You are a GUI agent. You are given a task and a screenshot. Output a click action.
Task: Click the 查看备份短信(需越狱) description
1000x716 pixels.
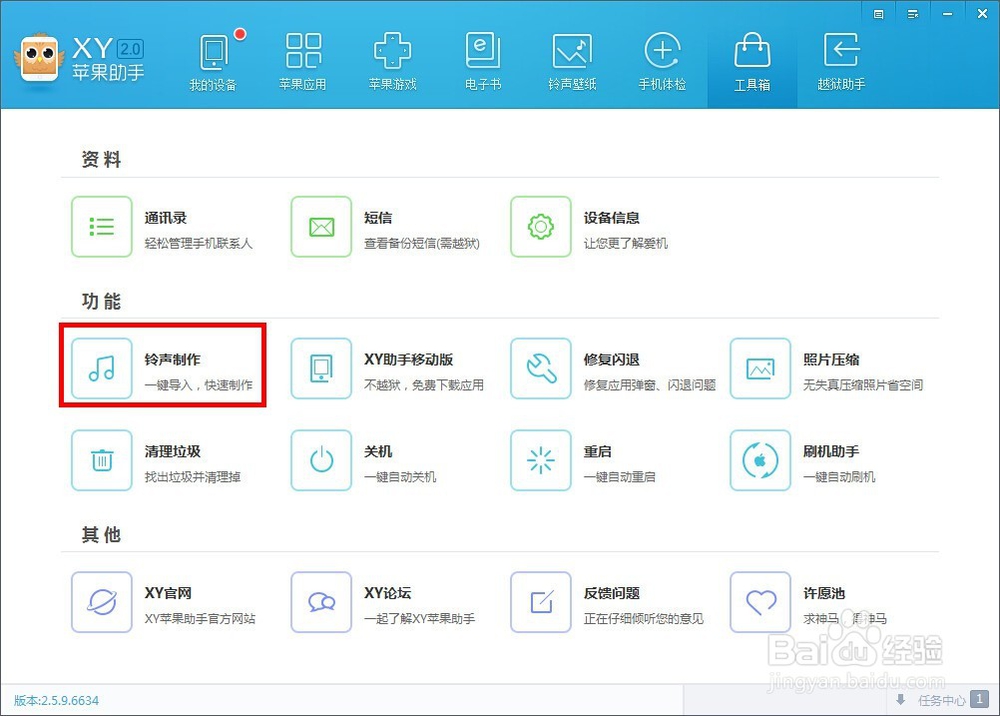[422, 243]
